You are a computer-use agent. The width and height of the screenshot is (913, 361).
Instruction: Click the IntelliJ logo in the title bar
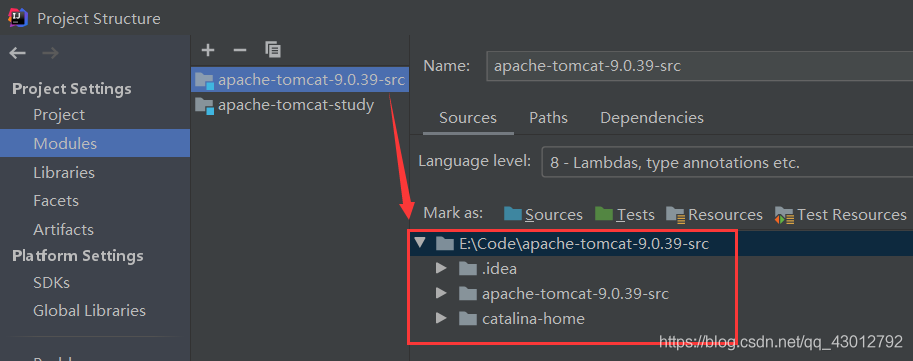pos(17,18)
